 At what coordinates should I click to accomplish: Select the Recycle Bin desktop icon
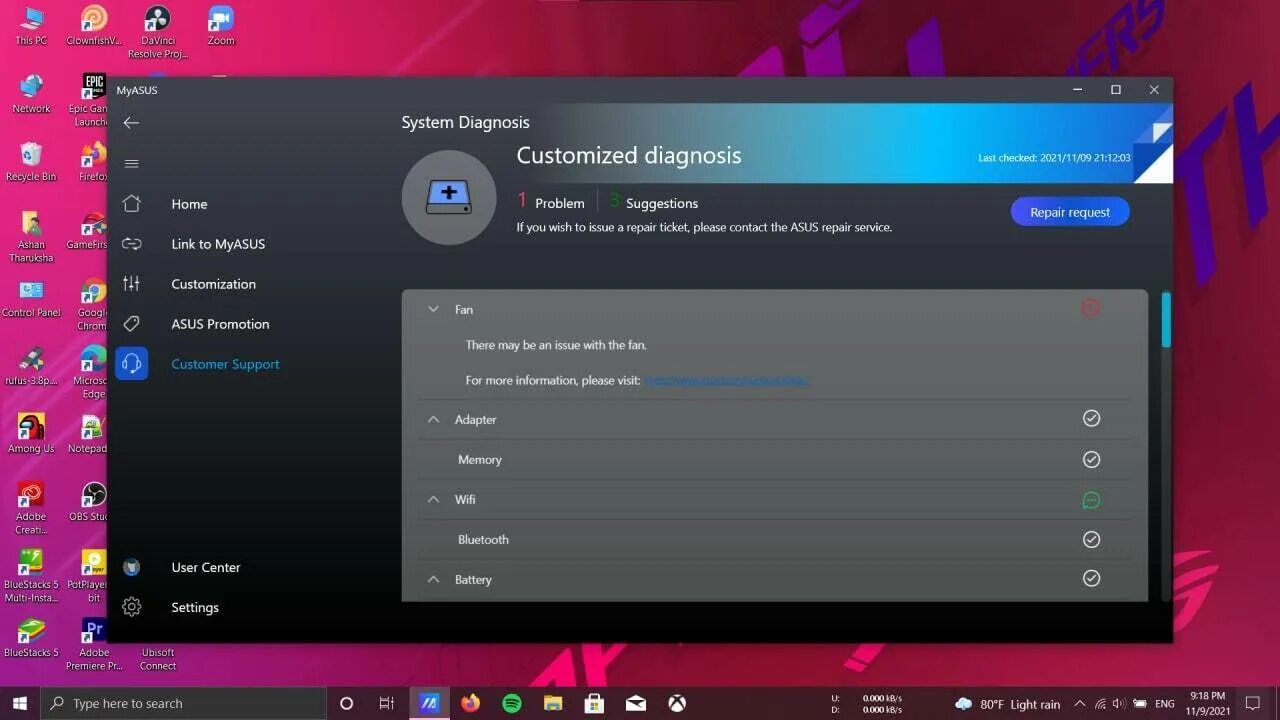click(x=31, y=162)
